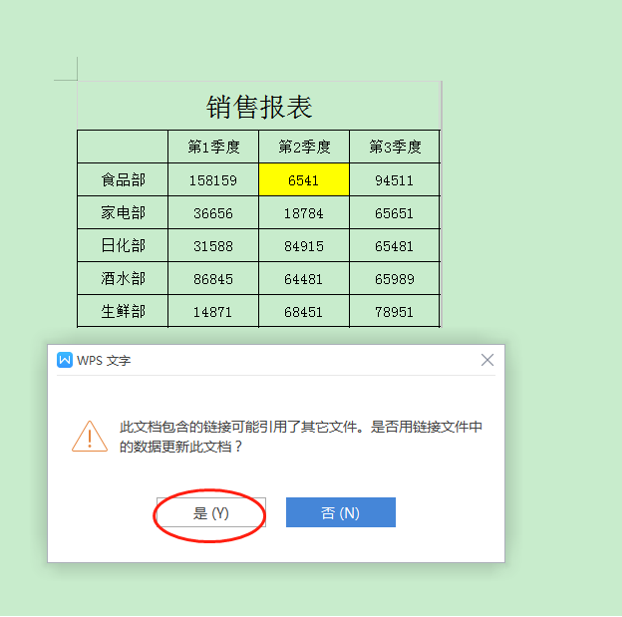Image resolution: width=622 pixels, height=617 pixels.
Task: Select the cell with value 78951
Action: [x=395, y=311]
